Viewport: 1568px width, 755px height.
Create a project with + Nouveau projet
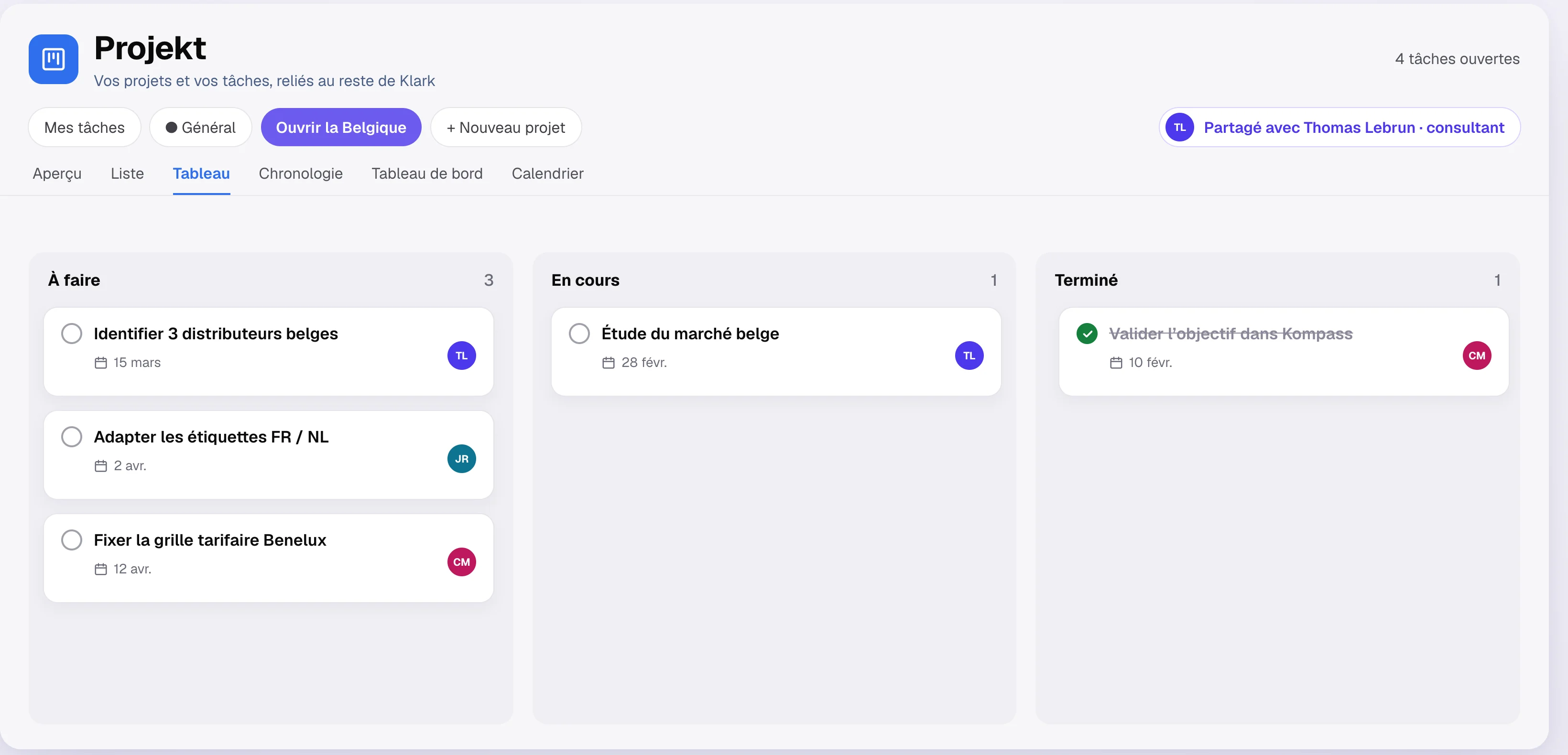(506, 128)
